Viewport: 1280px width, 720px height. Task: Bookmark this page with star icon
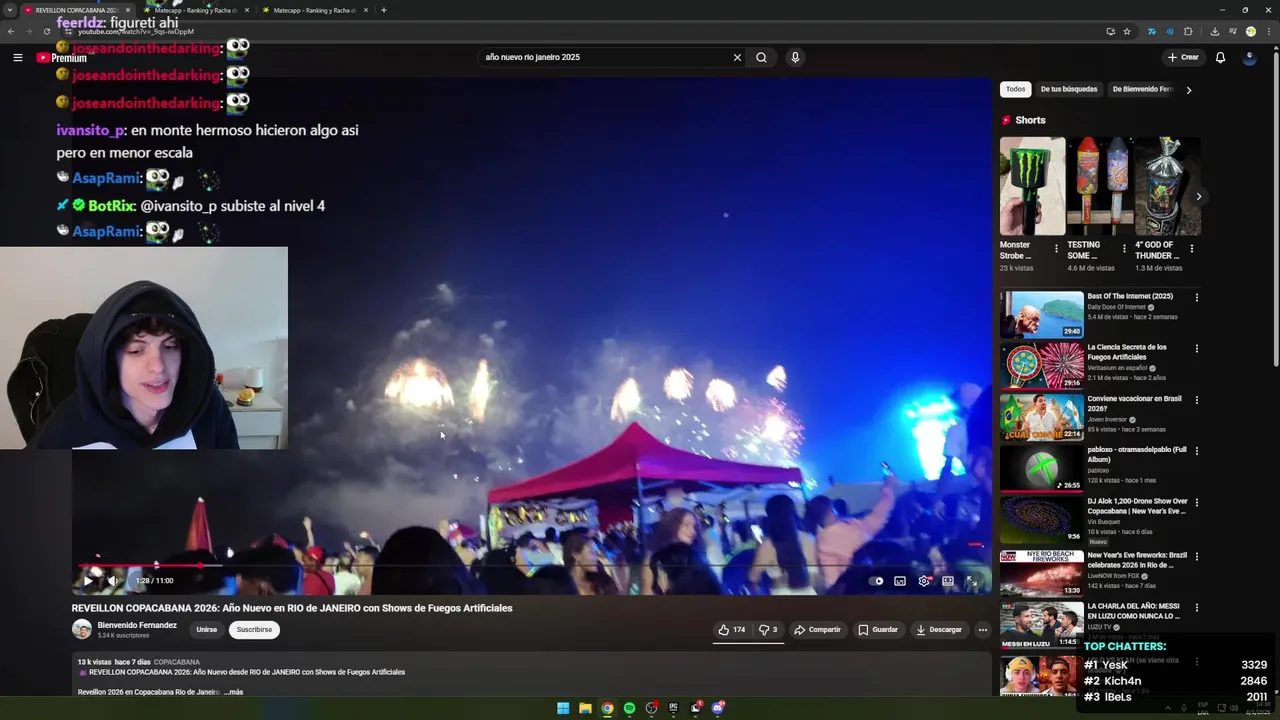tap(1126, 31)
